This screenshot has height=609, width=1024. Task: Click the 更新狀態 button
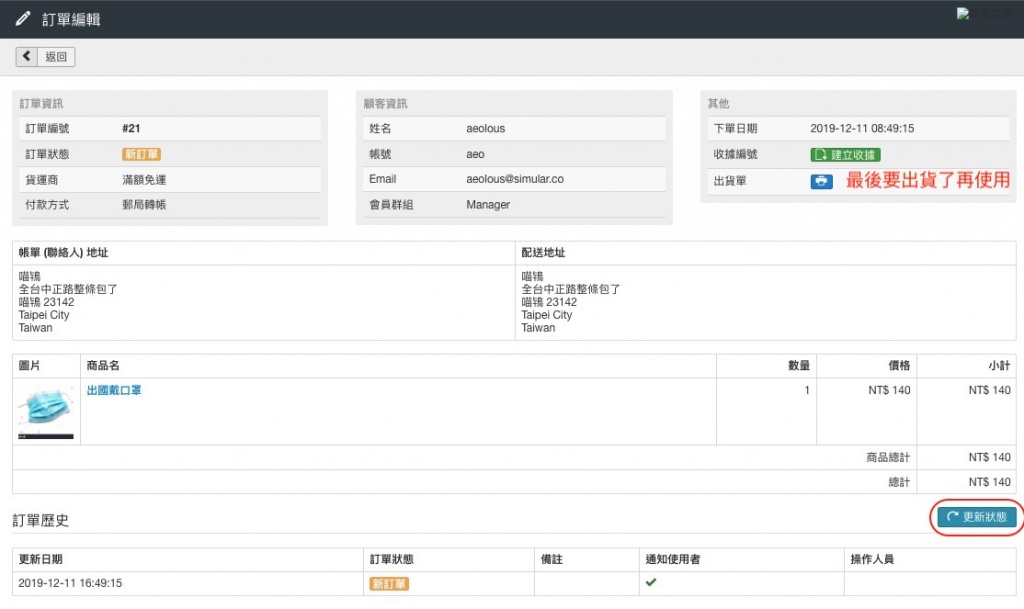(977, 517)
